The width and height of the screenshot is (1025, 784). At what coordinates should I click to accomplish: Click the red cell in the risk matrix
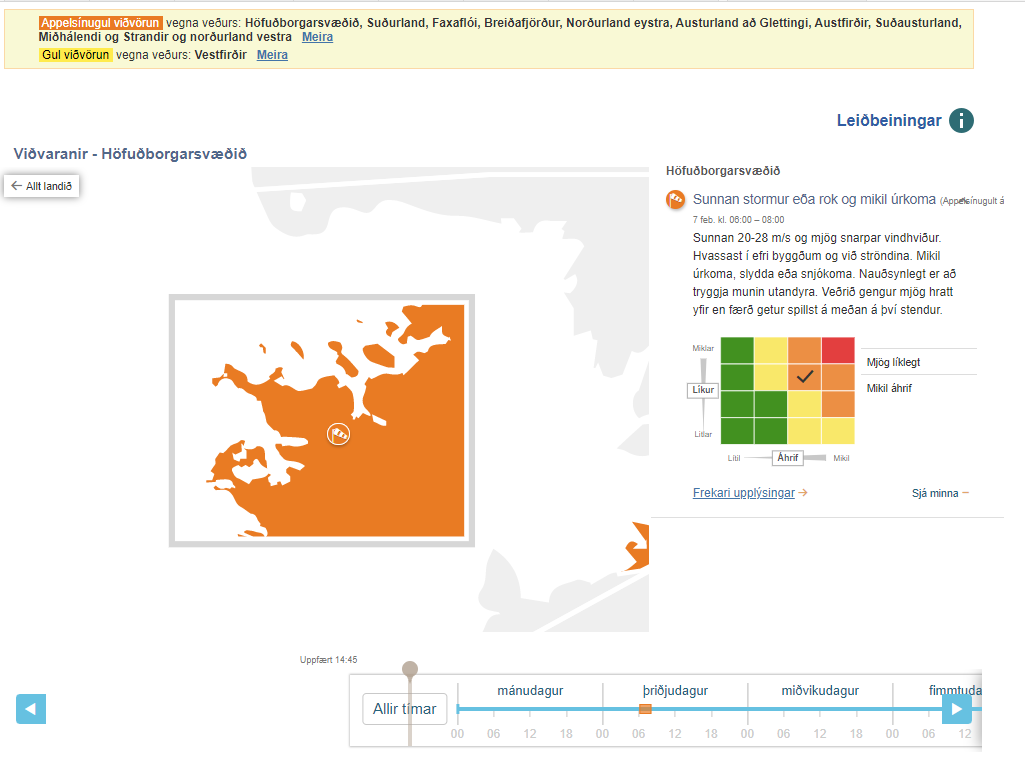coord(838,351)
